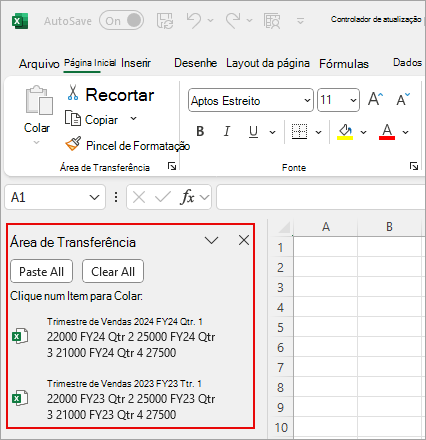The width and height of the screenshot is (426, 440).
Task: Toggle italic formatting
Action: [x=227, y=131]
